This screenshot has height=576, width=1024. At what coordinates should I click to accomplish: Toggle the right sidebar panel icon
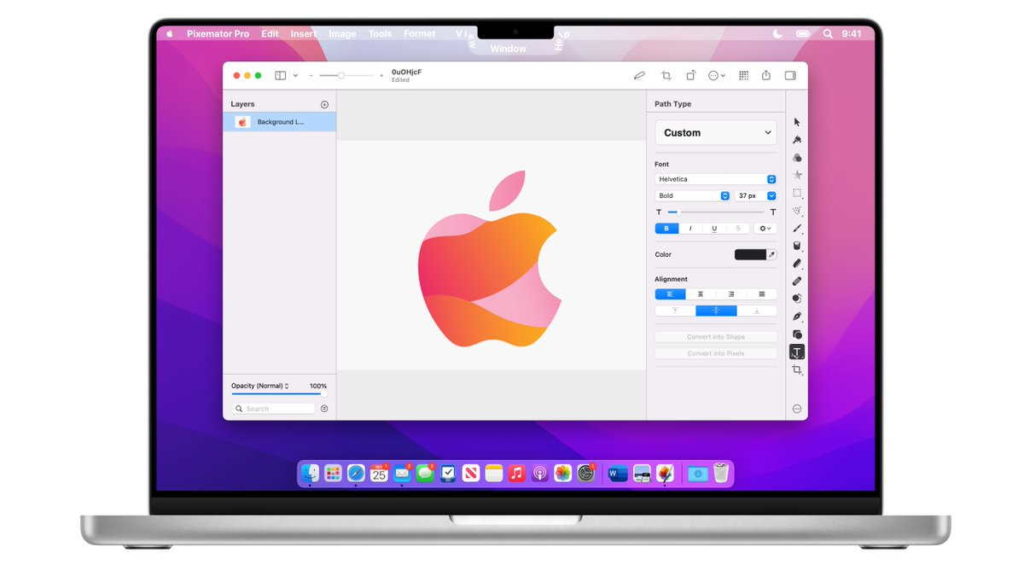coord(790,76)
